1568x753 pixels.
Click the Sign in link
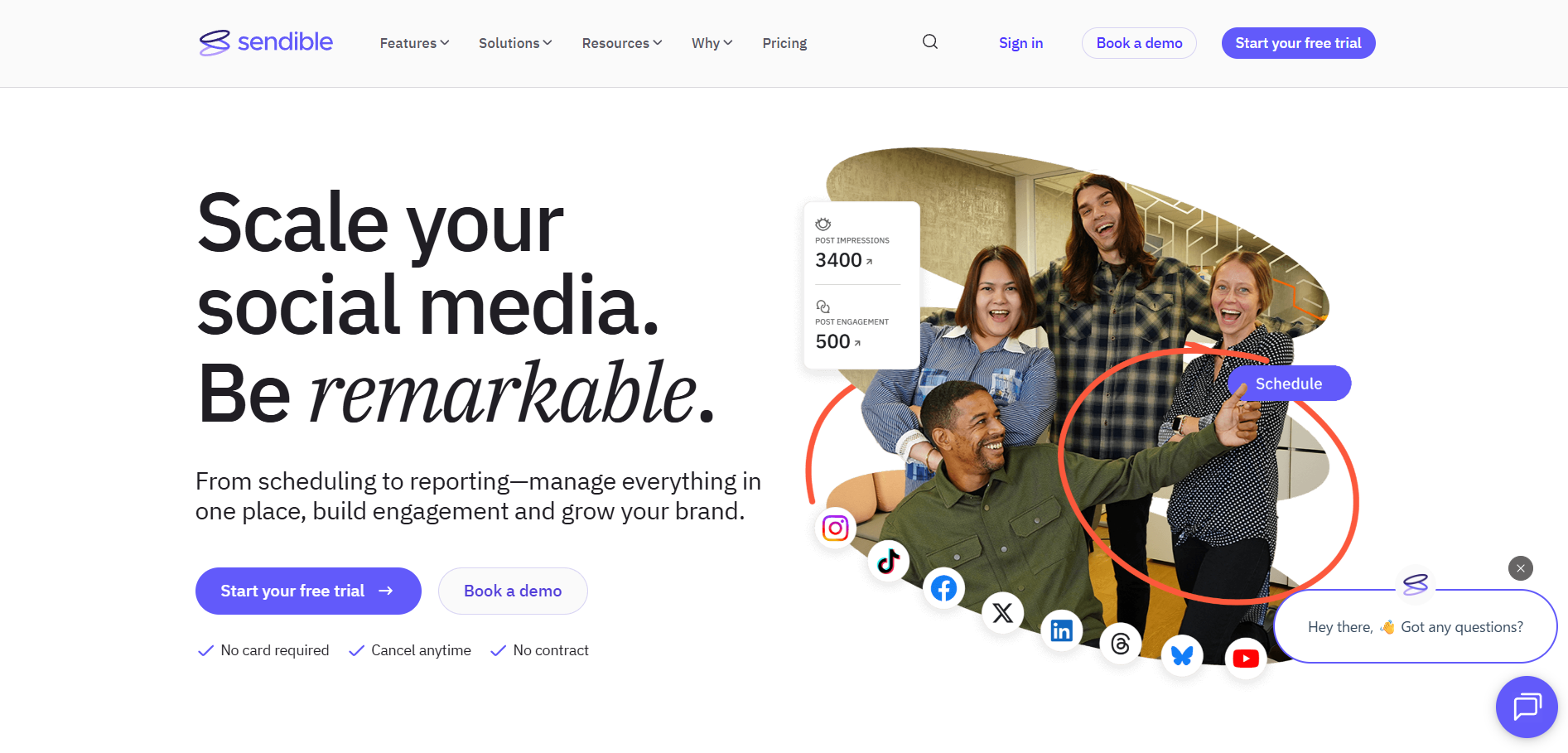(x=1020, y=43)
